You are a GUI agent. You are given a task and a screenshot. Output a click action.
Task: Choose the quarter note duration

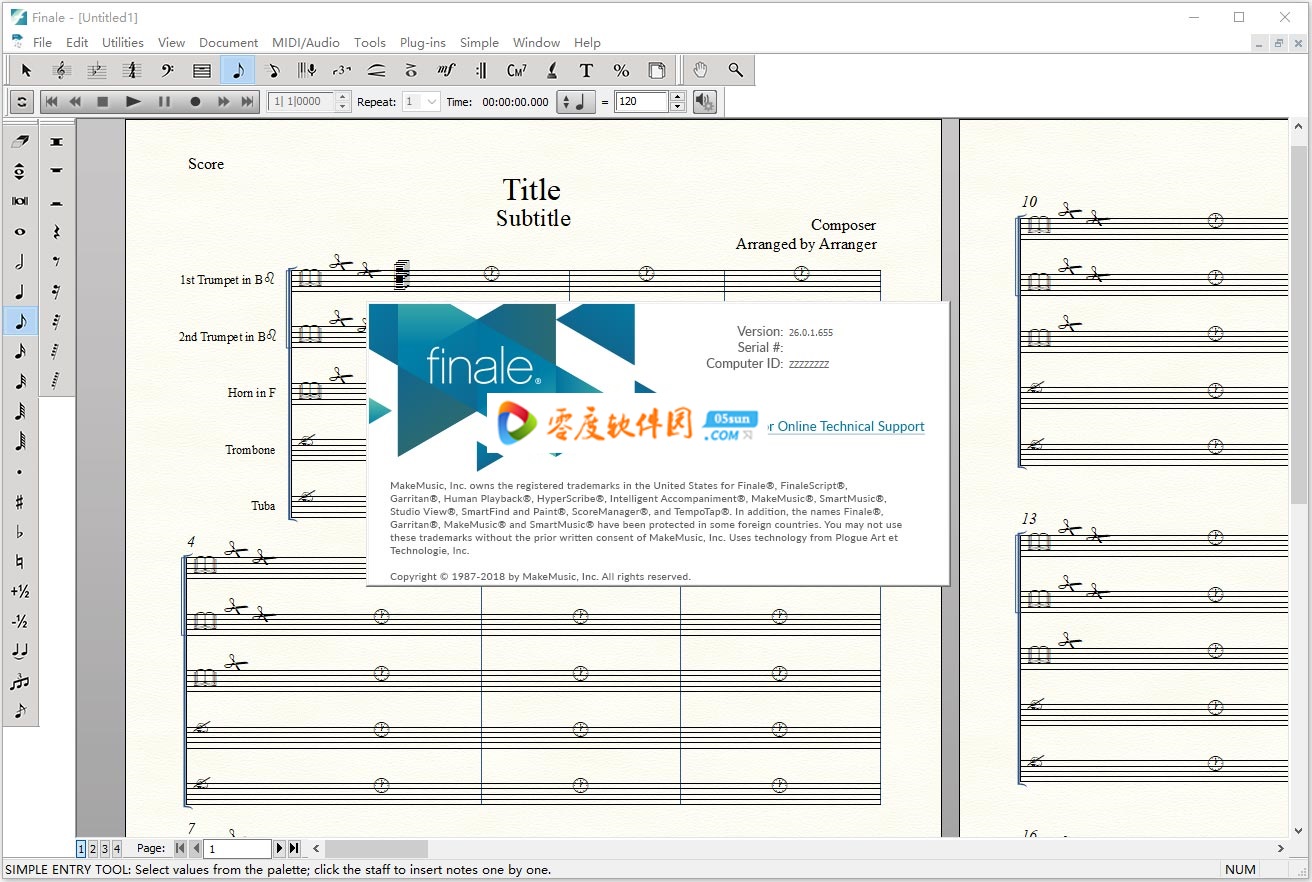tap(20, 291)
